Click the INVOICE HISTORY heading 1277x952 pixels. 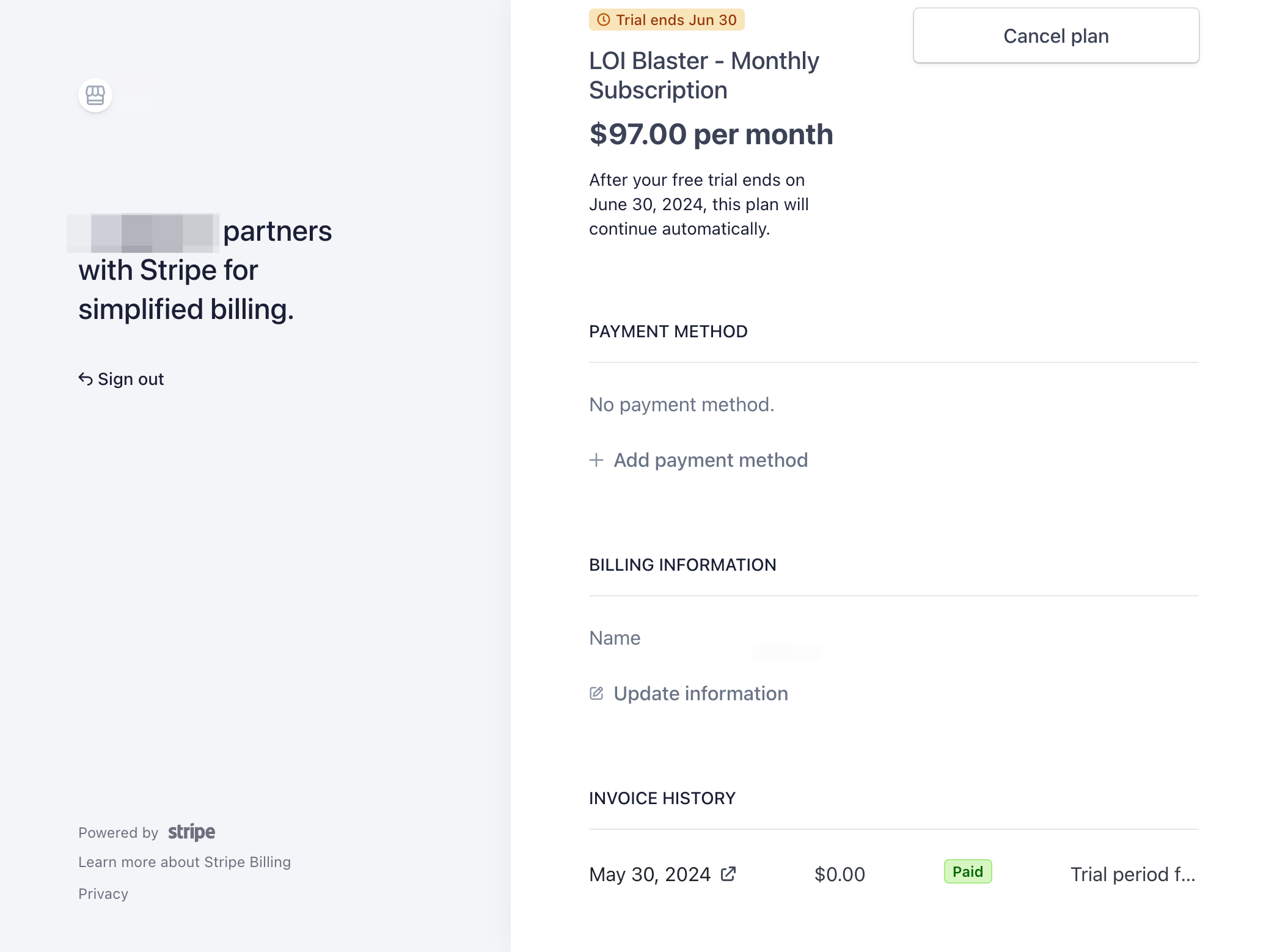[x=662, y=799]
